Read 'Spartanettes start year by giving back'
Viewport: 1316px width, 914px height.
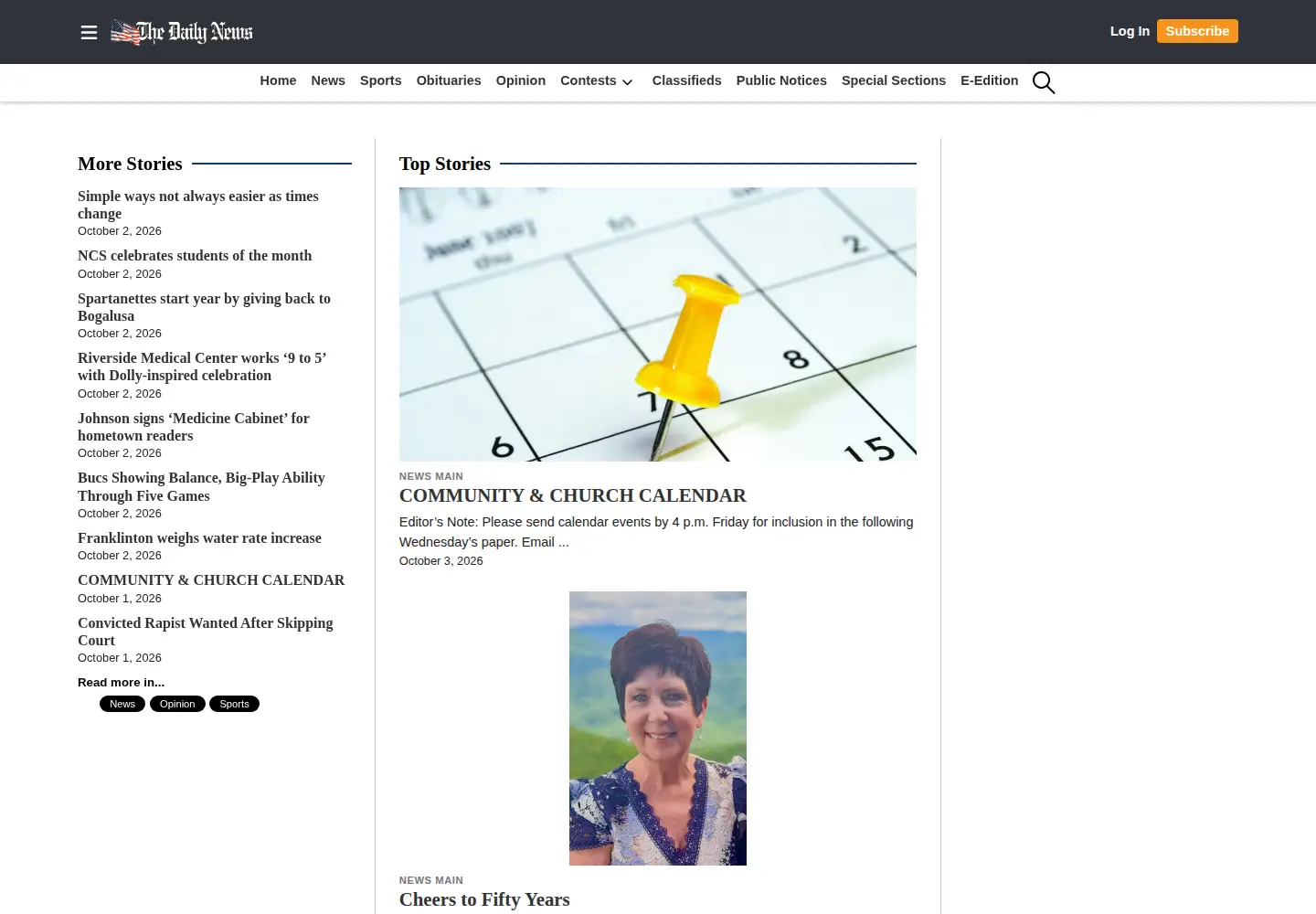[x=204, y=307]
